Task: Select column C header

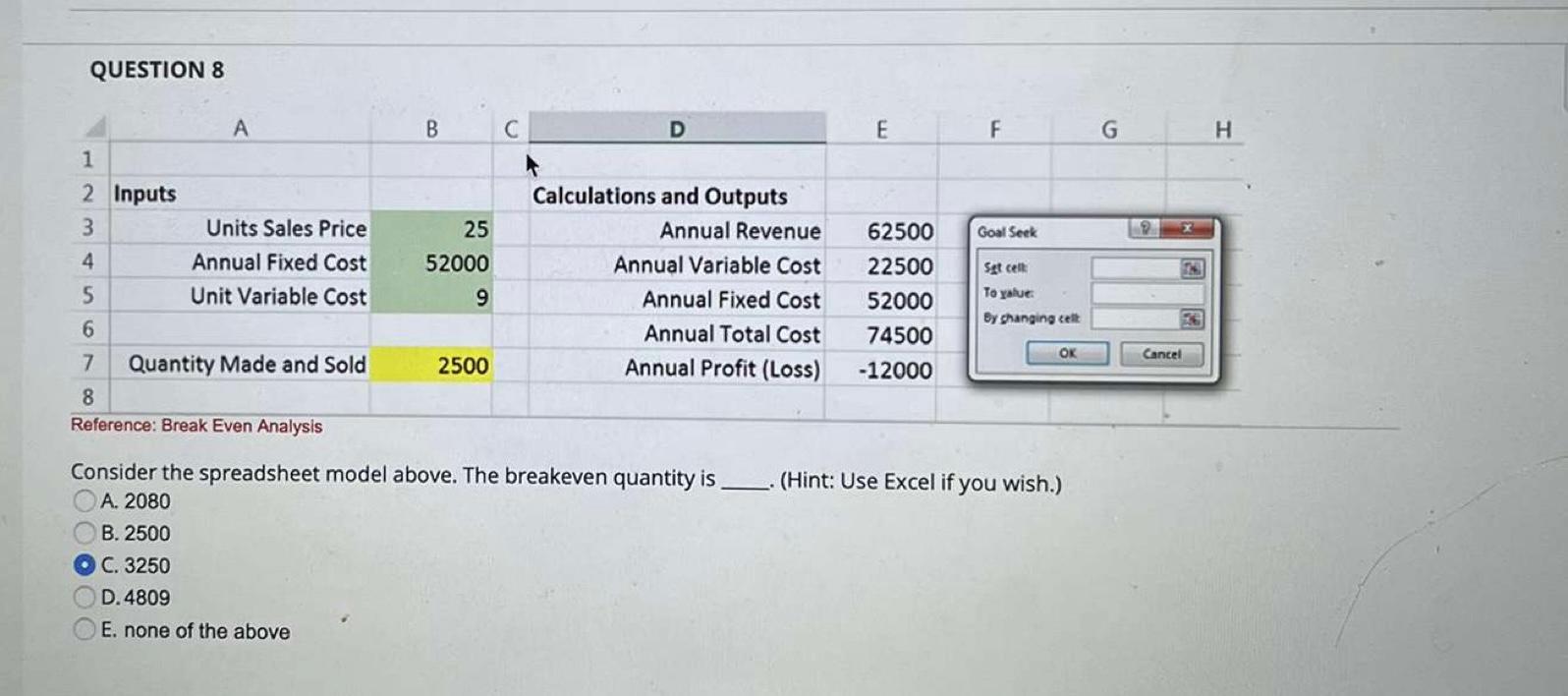Action: point(511,129)
